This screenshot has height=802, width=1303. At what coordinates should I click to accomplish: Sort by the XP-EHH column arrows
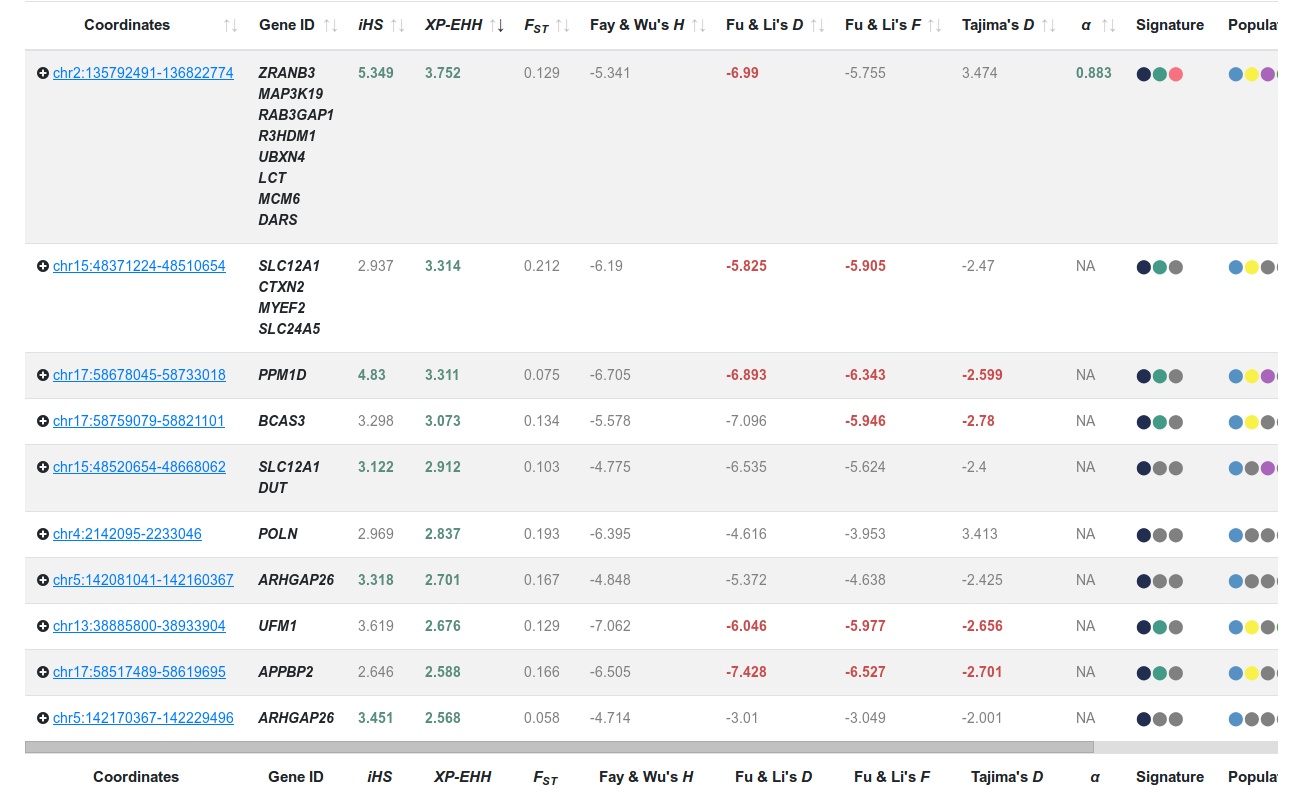[x=496, y=26]
